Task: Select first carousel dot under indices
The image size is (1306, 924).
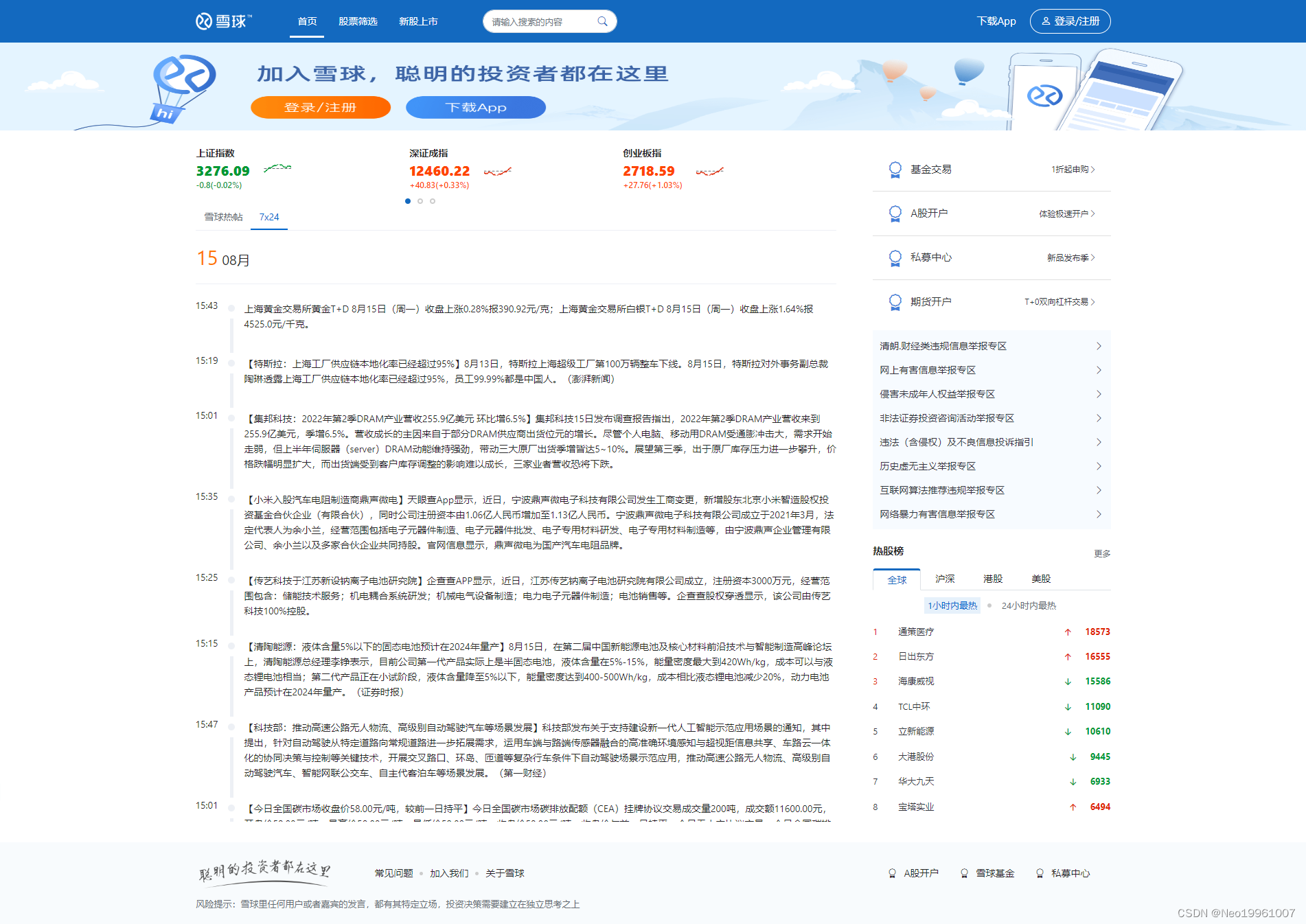Action: click(x=408, y=201)
